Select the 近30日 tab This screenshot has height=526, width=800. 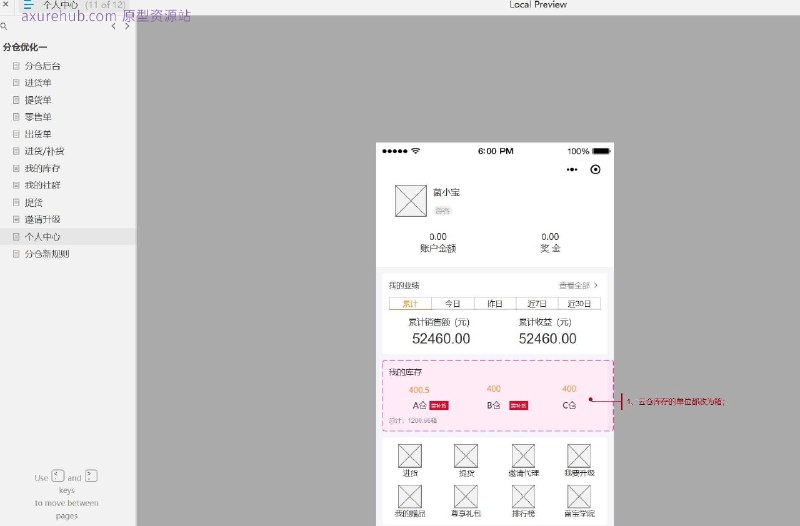pyautogui.click(x=579, y=304)
